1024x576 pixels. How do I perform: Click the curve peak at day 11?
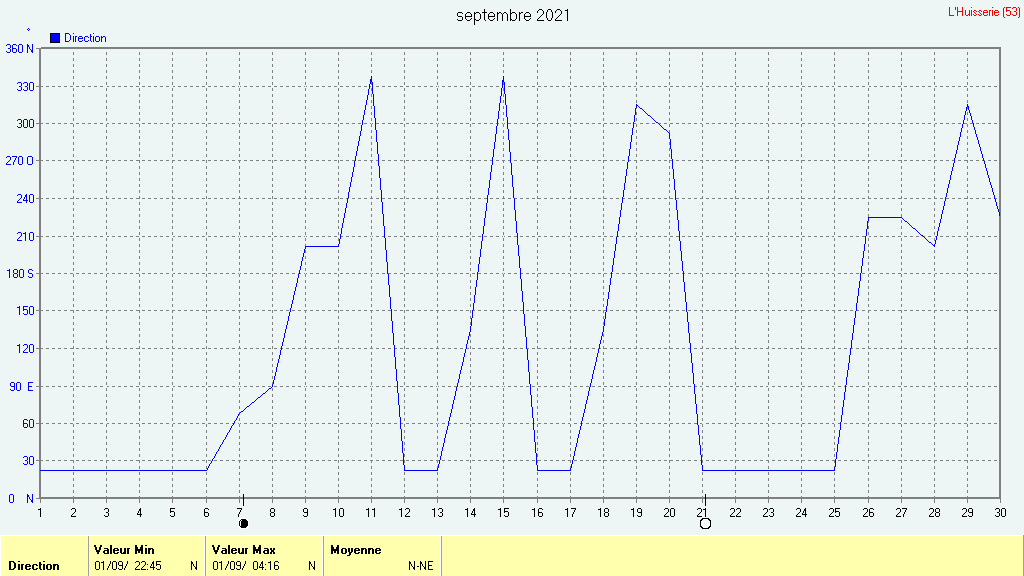coord(372,78)
